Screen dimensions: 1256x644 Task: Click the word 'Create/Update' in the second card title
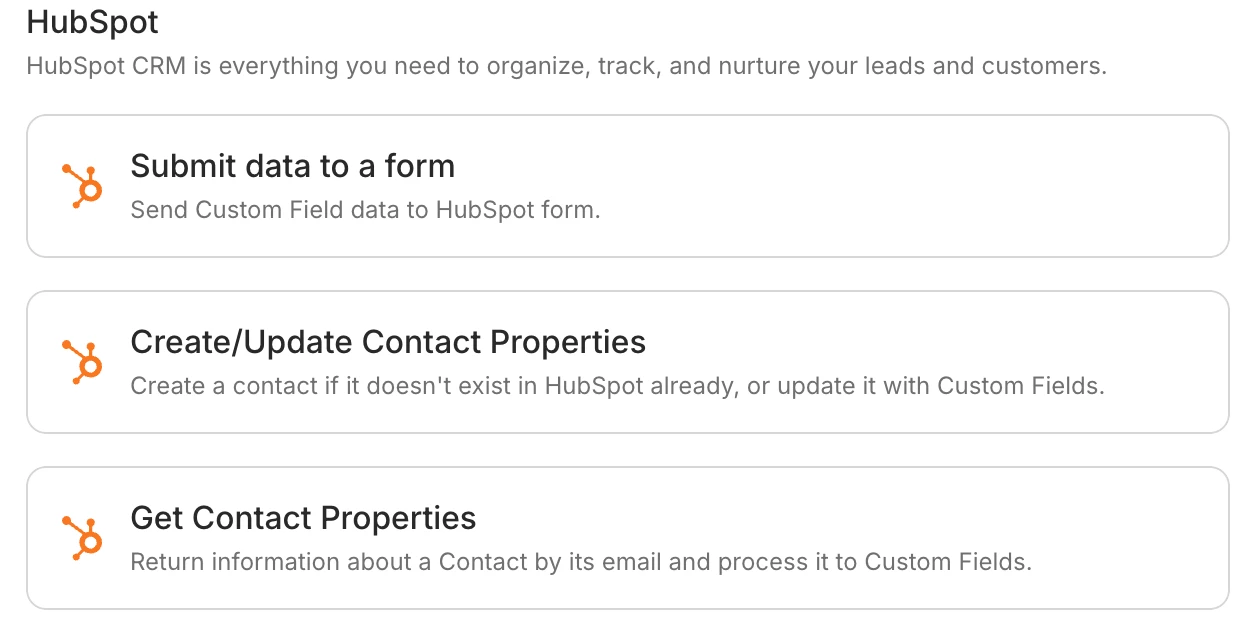tap(241, 342)
